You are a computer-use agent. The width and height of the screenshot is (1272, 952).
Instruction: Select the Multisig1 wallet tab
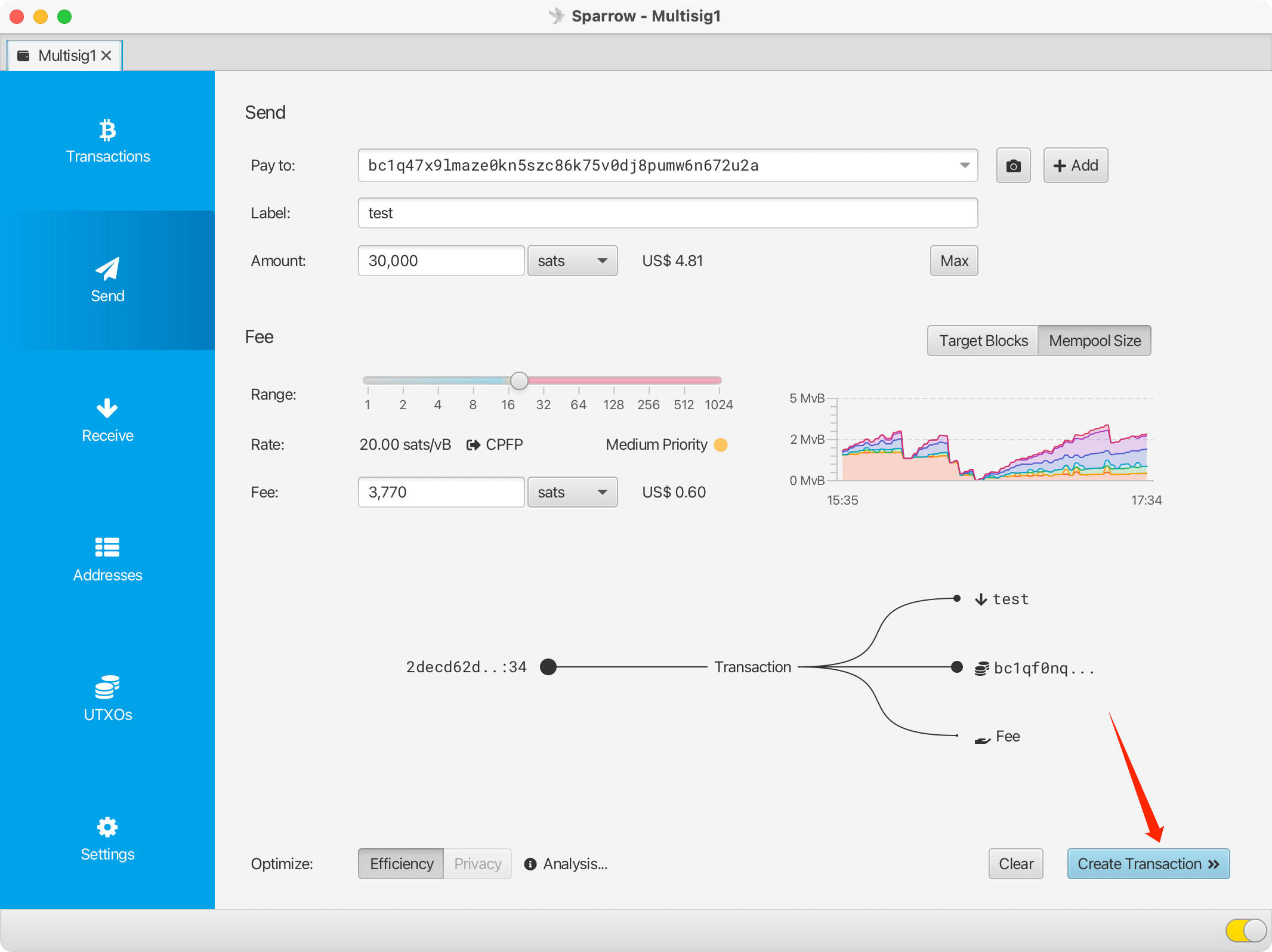66,55
